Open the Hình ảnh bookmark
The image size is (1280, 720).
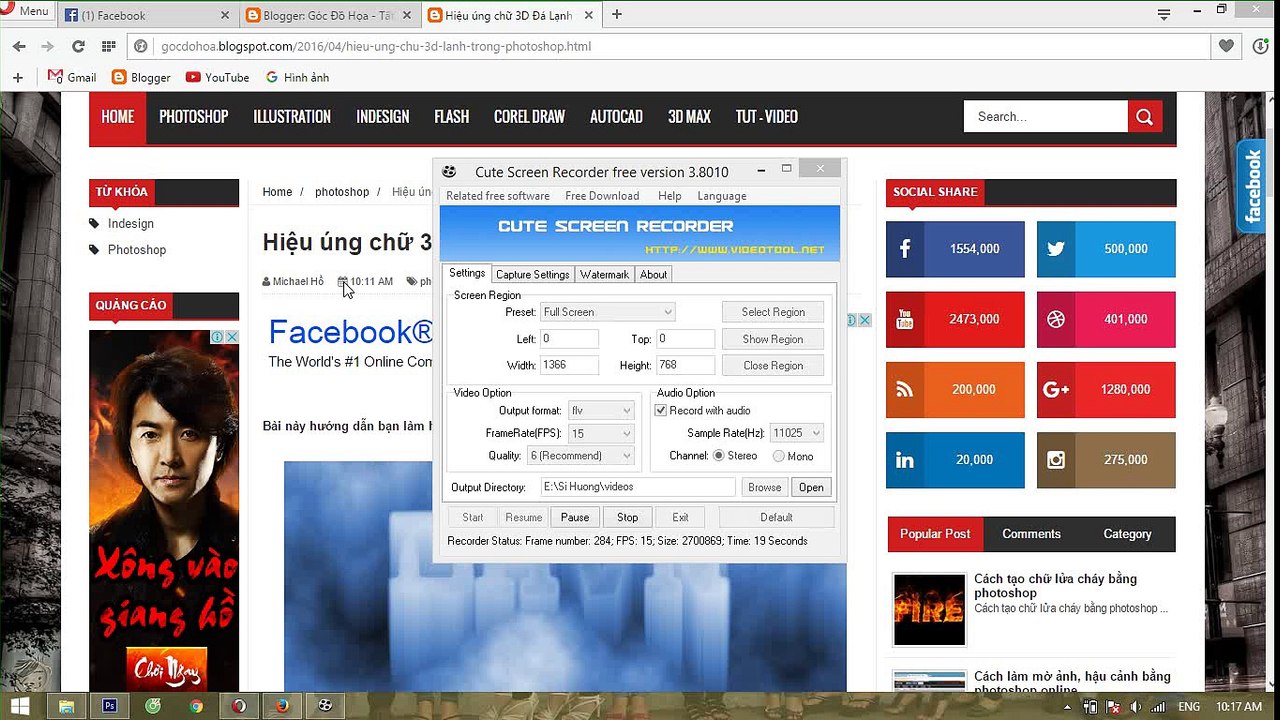click(x=297, y=77)
